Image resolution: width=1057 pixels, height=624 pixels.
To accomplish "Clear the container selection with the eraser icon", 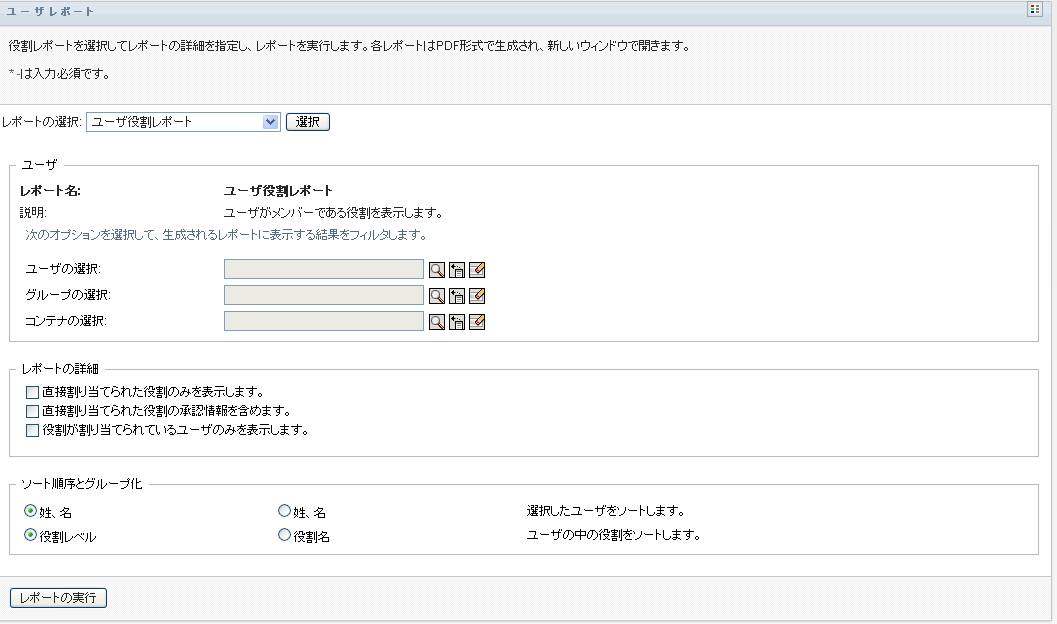I will pos(477,321).
